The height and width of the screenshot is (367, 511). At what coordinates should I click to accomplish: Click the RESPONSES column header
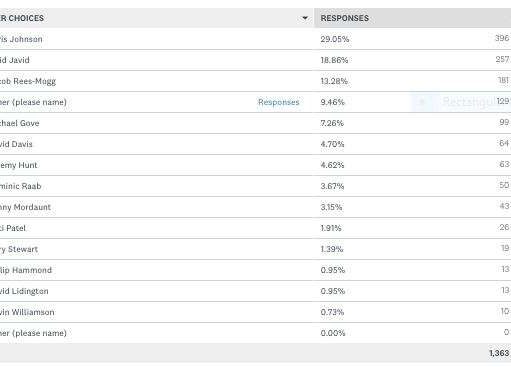[x=345, y=18]
